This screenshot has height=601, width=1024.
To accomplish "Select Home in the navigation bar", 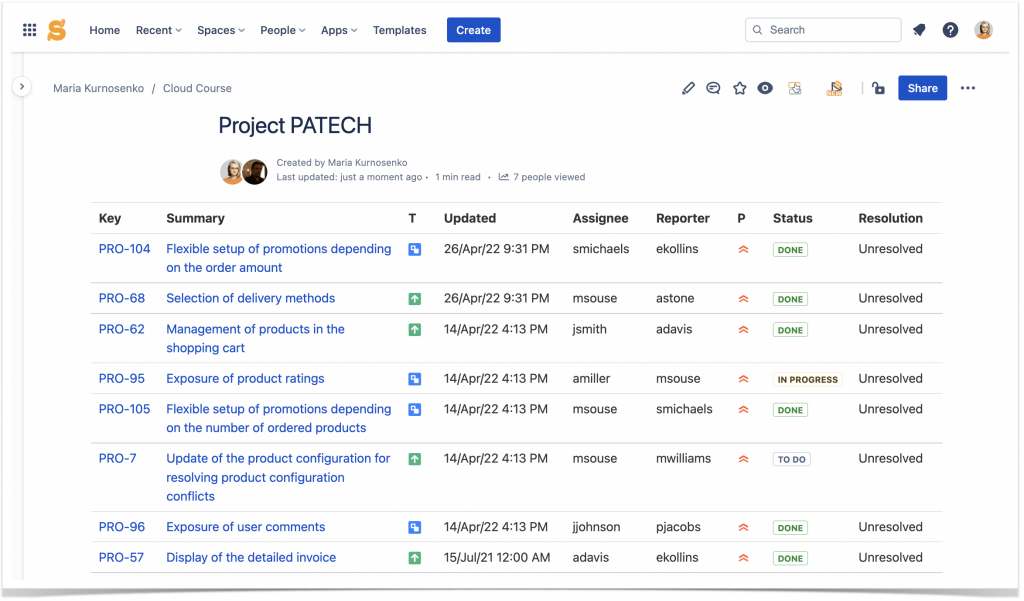I will point(104,30).
